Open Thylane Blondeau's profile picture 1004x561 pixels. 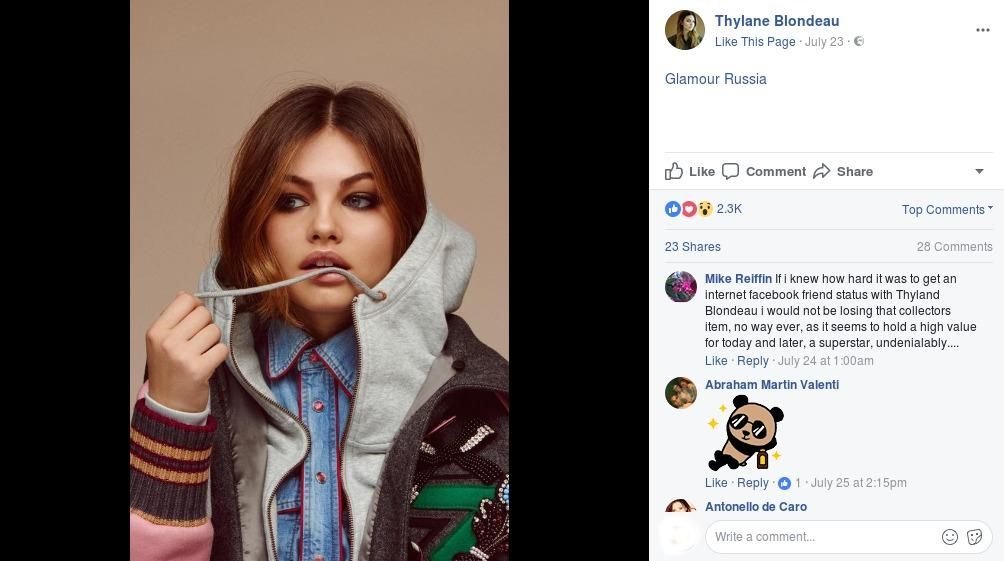tap(685, 31)
